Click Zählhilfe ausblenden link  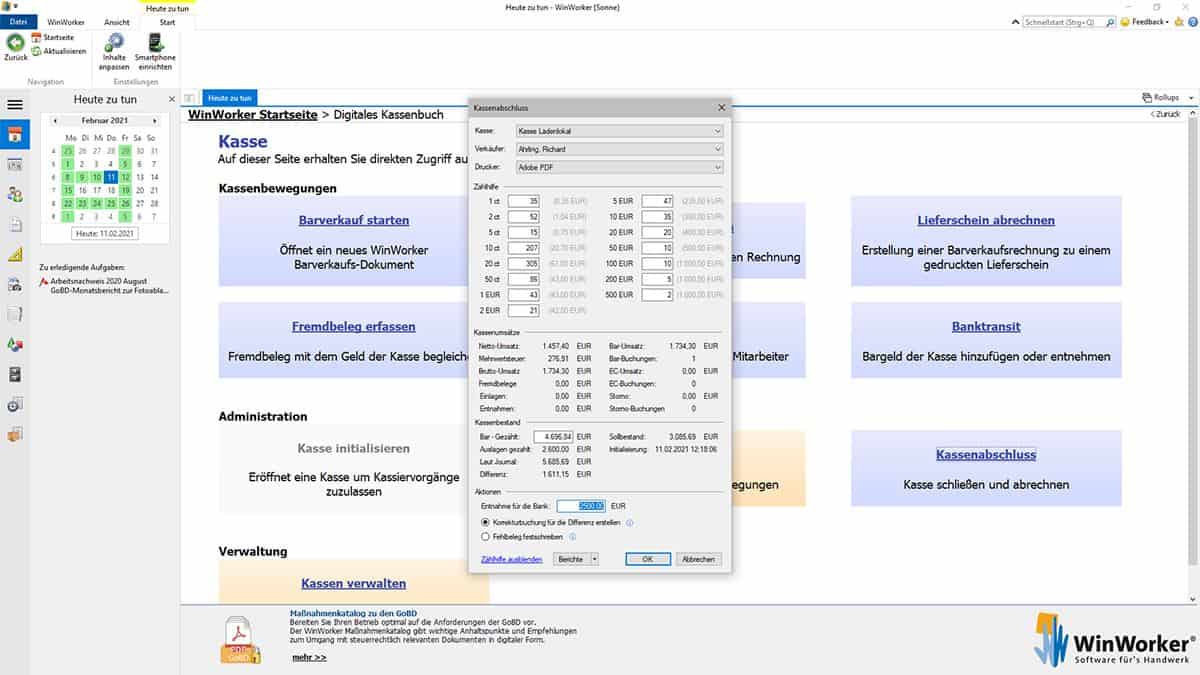tap(512, 559)
